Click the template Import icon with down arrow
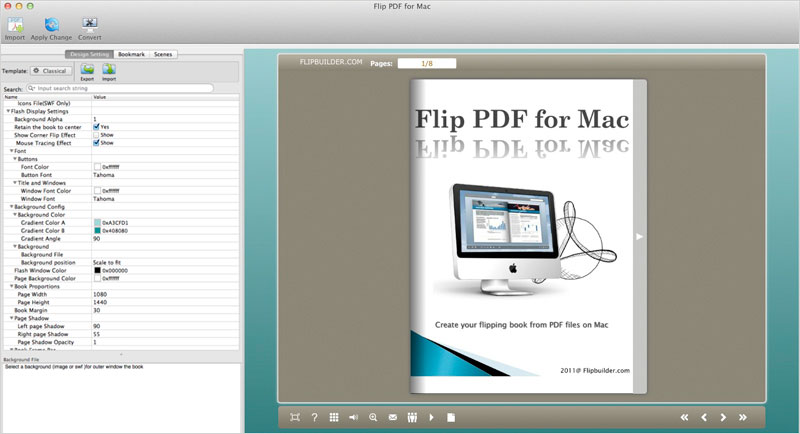Viewport: 800px width, 434px height. (109, 70)
